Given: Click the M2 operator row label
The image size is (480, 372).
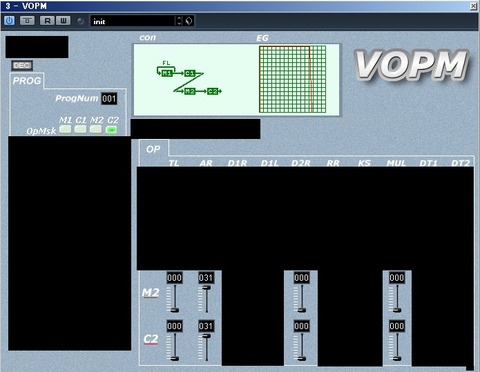Looking at the screenshot, I should [x=150, y=293].
